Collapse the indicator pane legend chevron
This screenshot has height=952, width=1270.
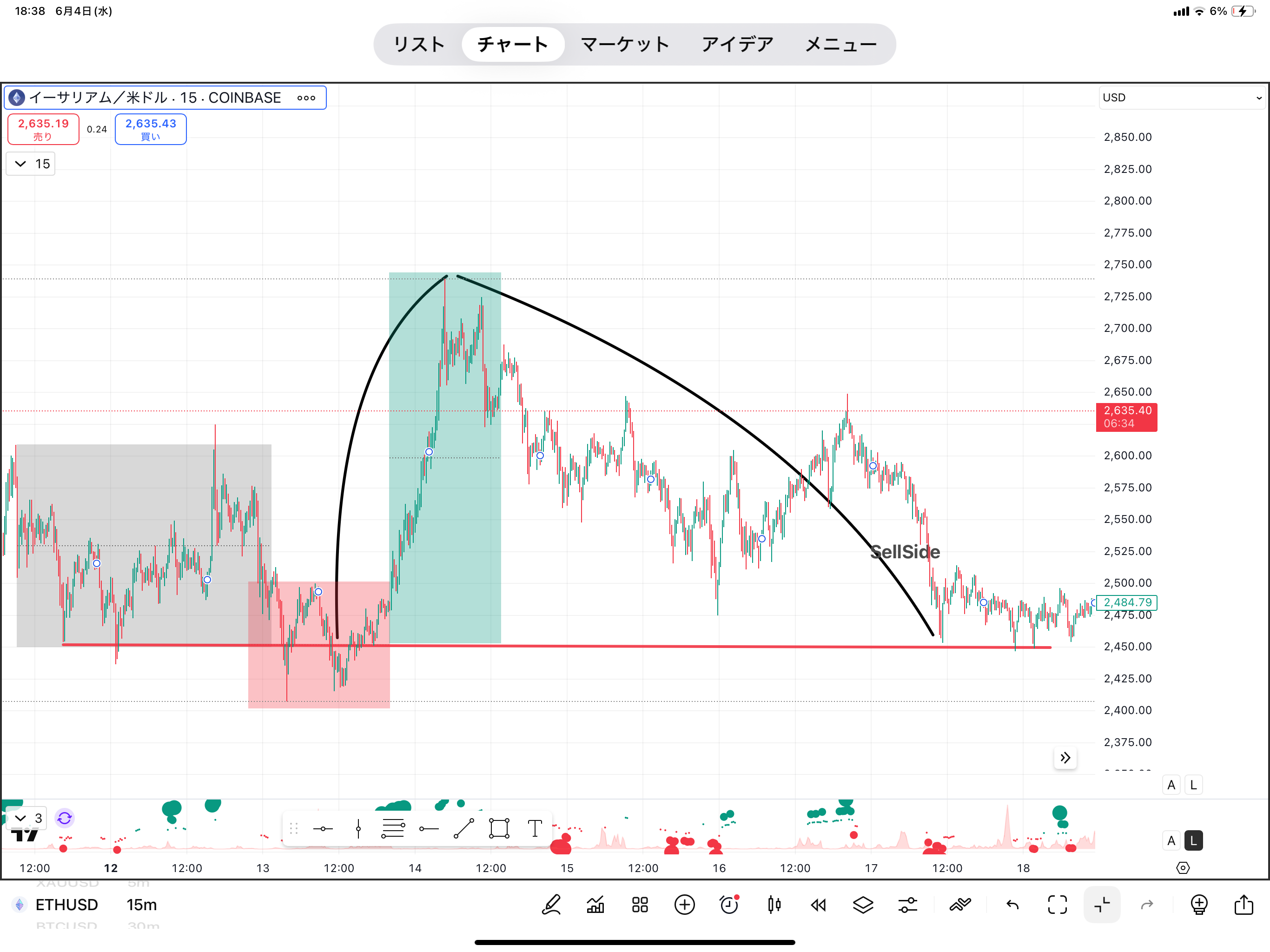click(x=20, y=818)
